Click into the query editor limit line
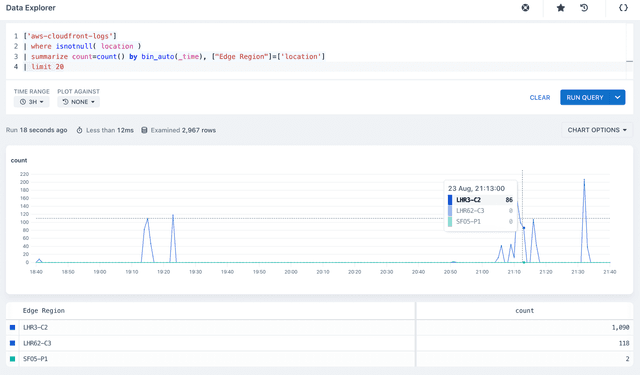640x375 pixels. tap(325, 67)
